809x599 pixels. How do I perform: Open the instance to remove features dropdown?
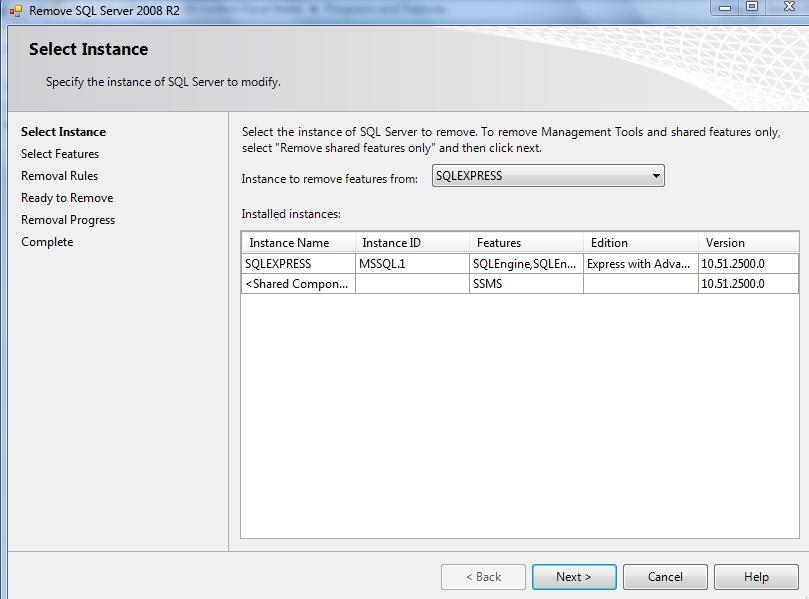pyautogui.click(x=548, y=176)
